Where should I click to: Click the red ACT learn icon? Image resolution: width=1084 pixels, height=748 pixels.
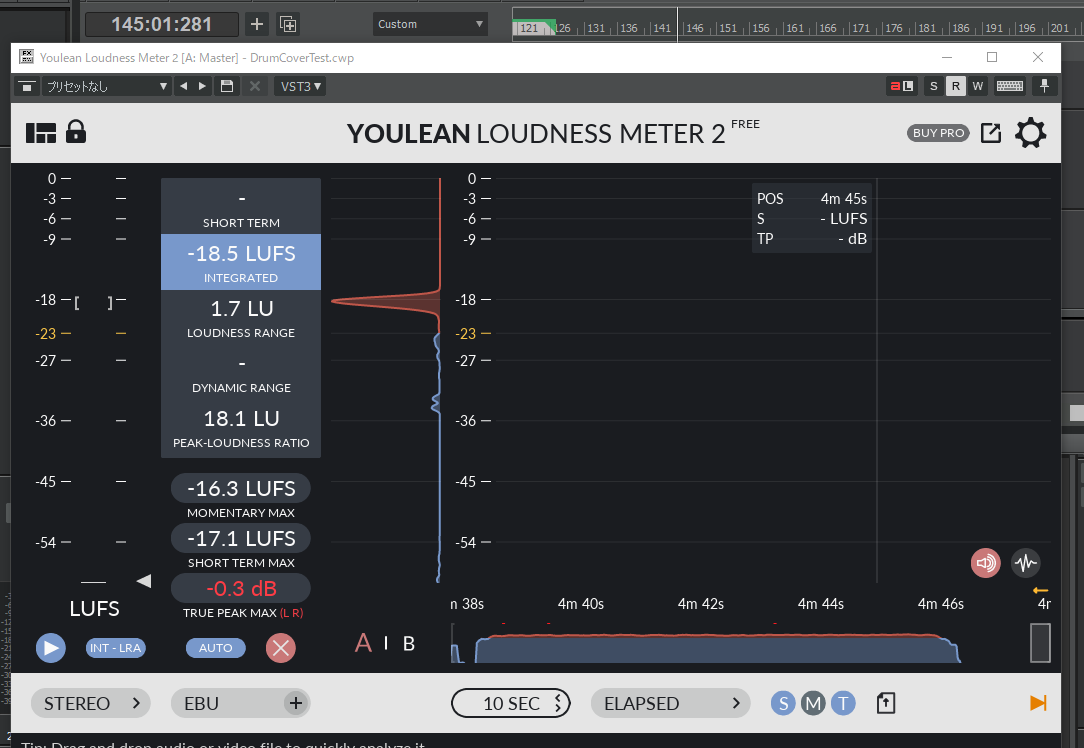pyautogui.click(x=901, y=86)
